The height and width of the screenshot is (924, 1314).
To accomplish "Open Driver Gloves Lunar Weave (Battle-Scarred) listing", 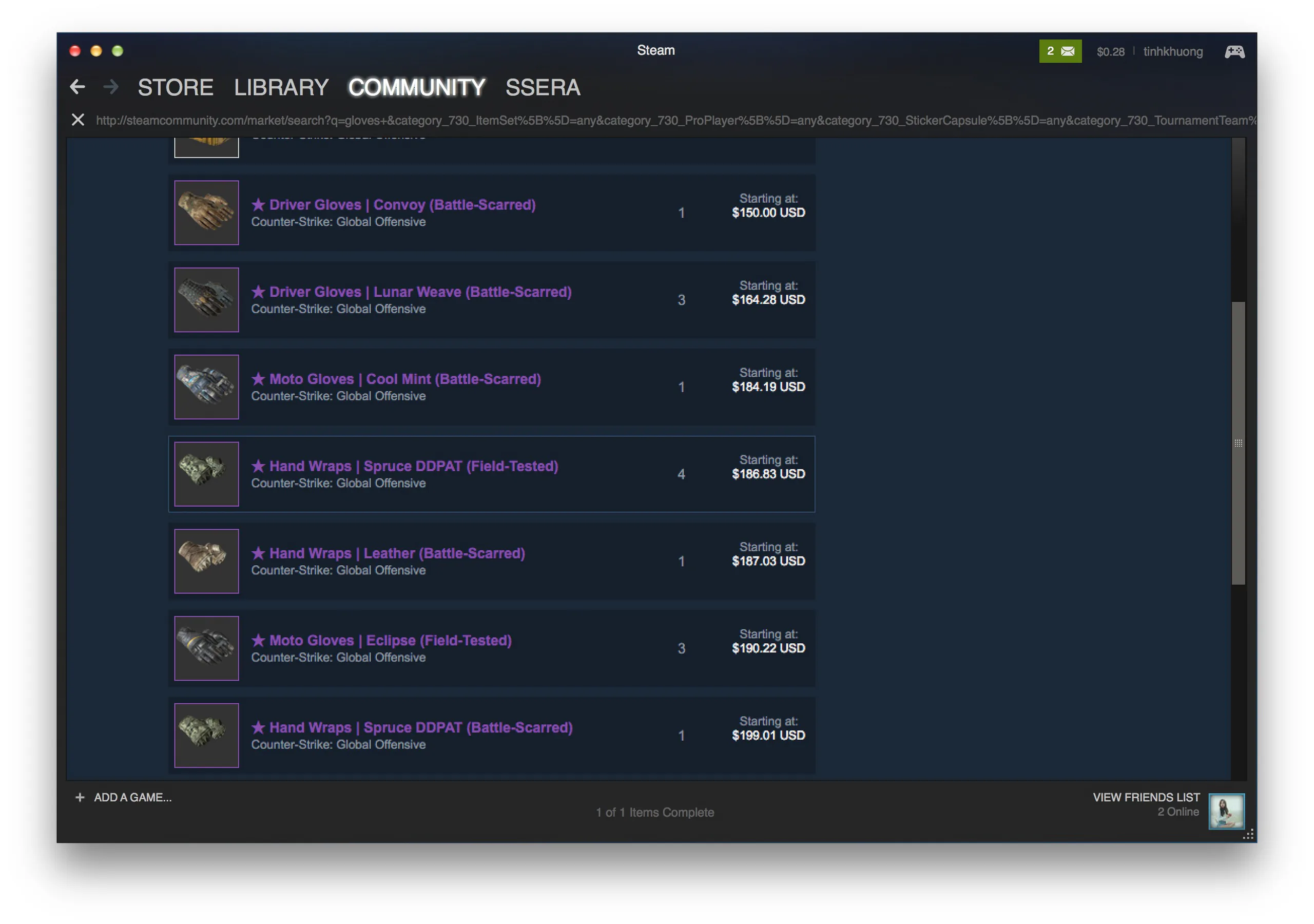I will [492, 300].
